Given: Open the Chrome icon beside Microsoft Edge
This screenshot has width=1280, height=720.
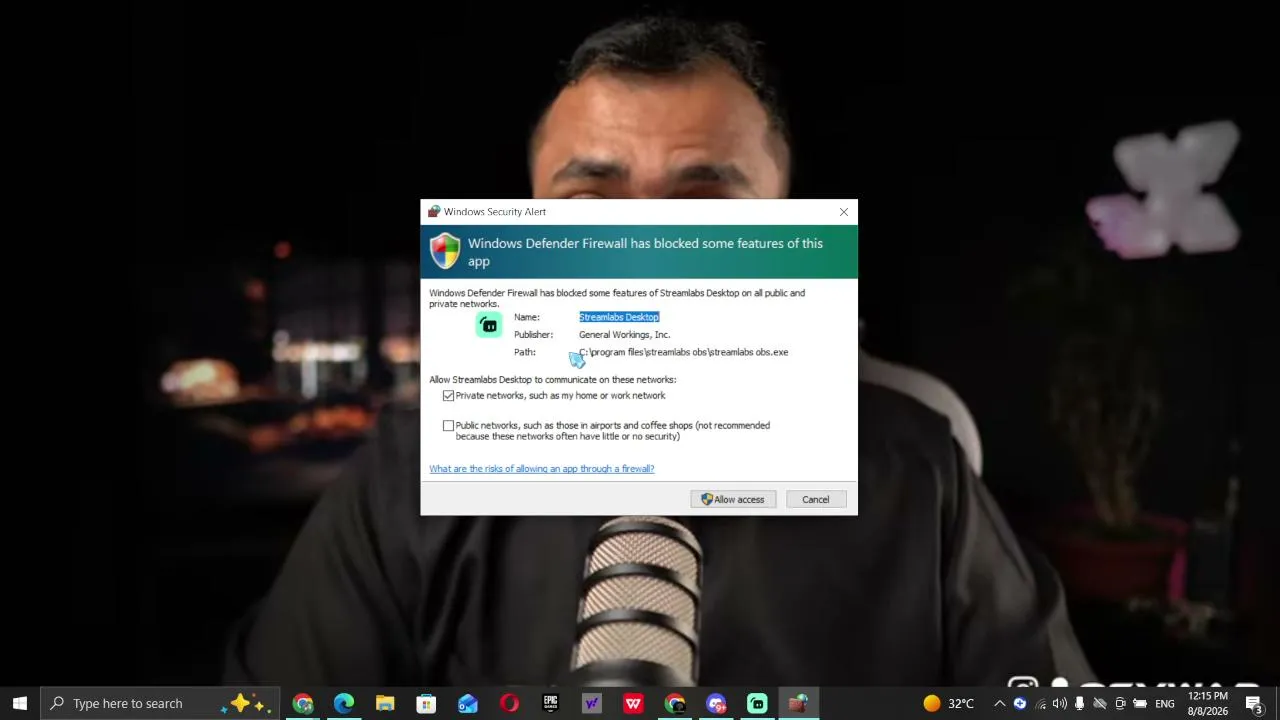Looking at the screenshot, I should pos(303,703).
